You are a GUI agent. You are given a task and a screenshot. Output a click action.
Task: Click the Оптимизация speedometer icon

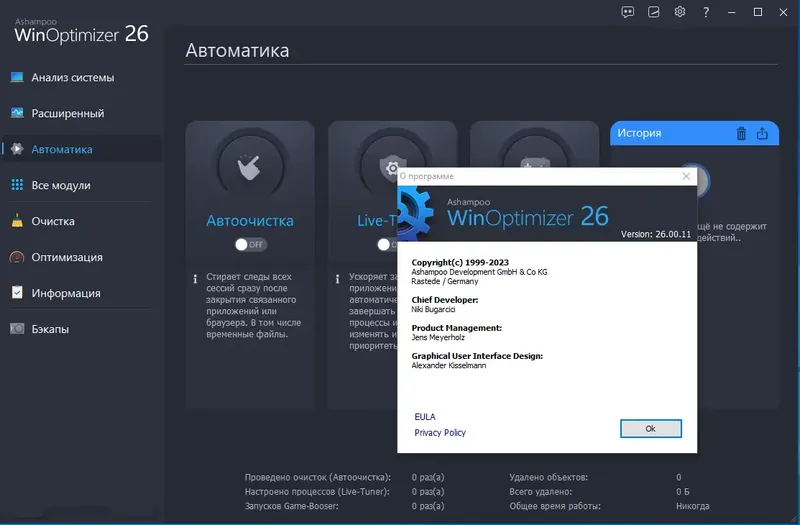click(x=17, y=257)
